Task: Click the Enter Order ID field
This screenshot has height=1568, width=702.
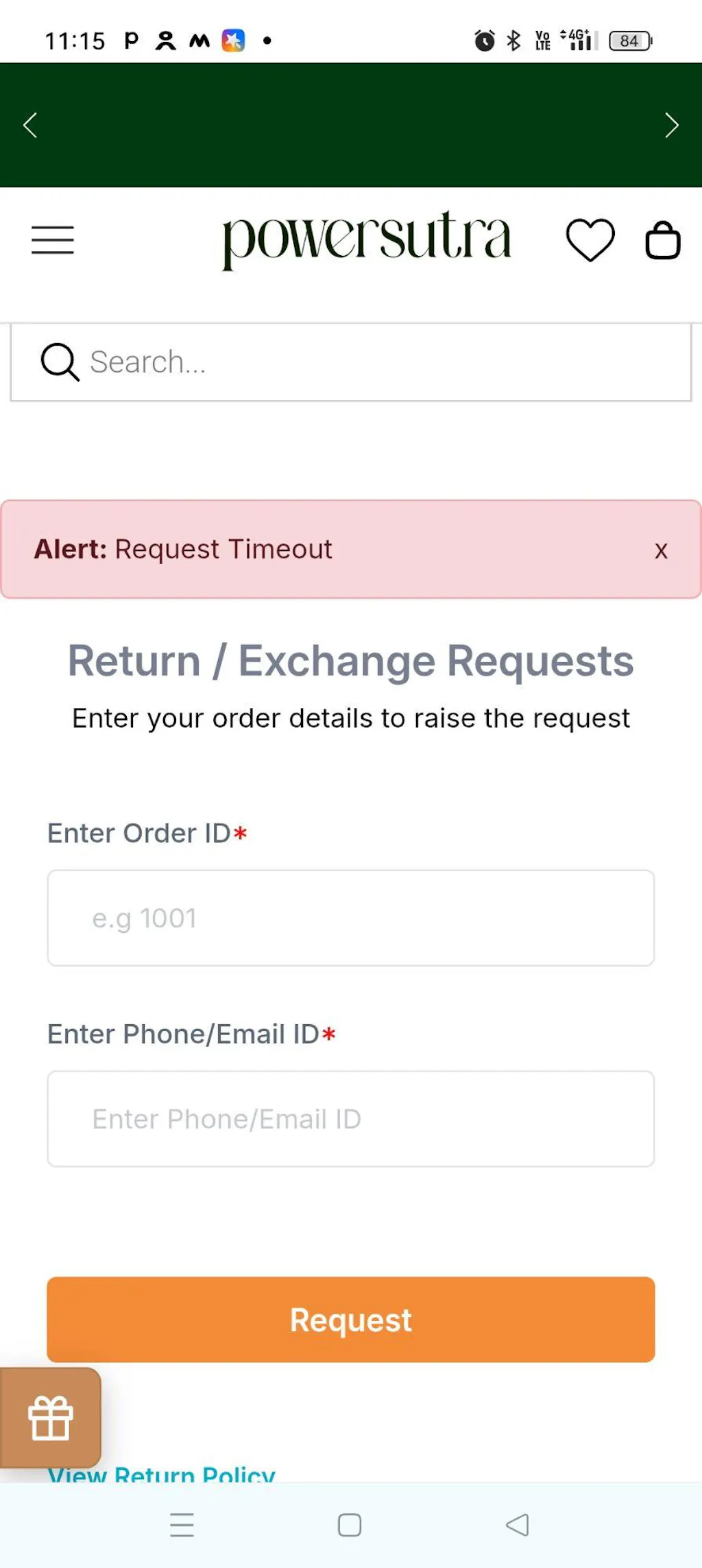Action: click(x=351, y=918)
